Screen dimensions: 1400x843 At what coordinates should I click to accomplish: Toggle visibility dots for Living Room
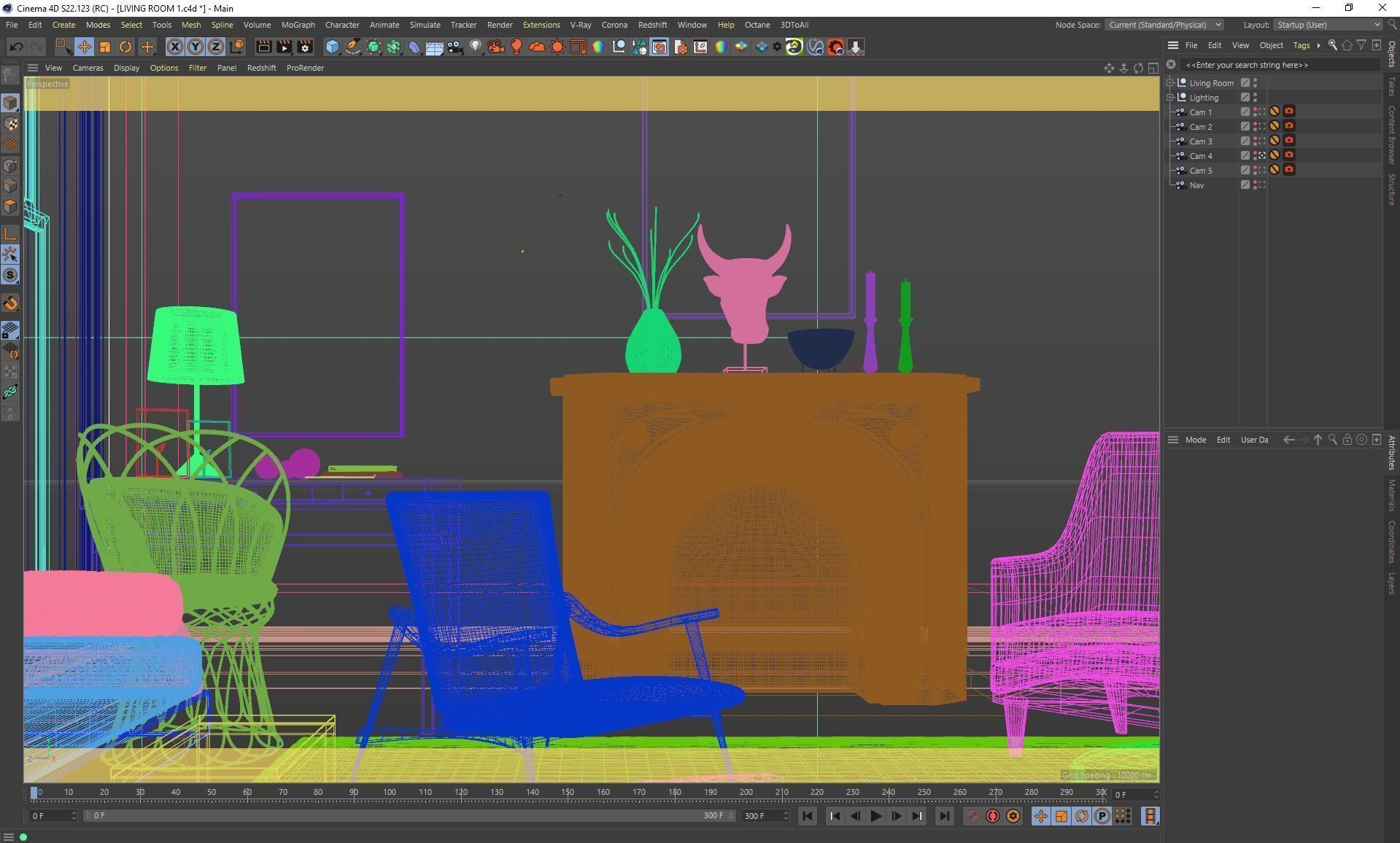1255,83
